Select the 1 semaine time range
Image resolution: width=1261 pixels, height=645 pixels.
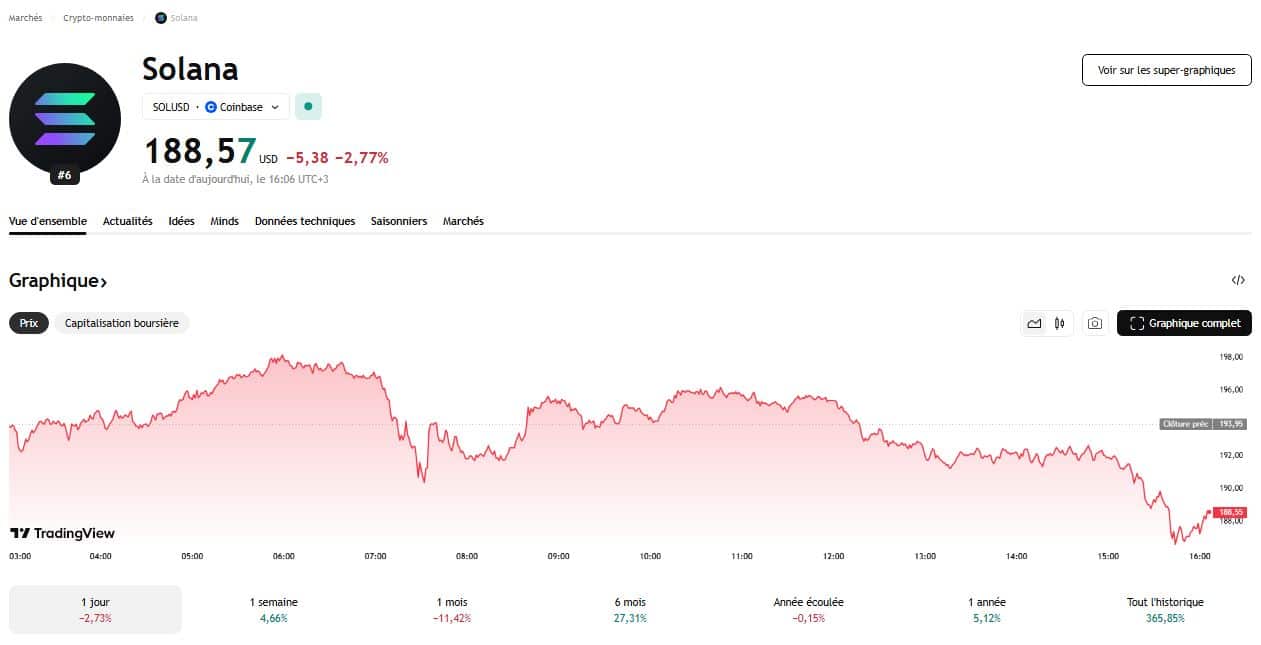273,609
